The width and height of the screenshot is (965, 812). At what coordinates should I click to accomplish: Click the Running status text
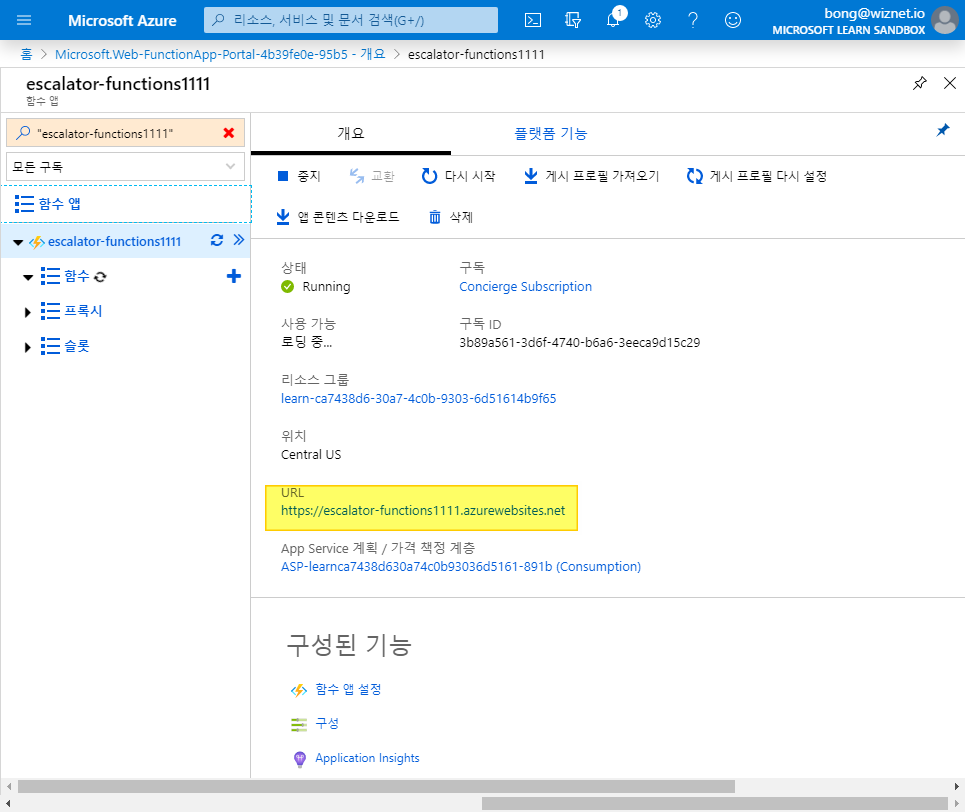coord(326,286)
